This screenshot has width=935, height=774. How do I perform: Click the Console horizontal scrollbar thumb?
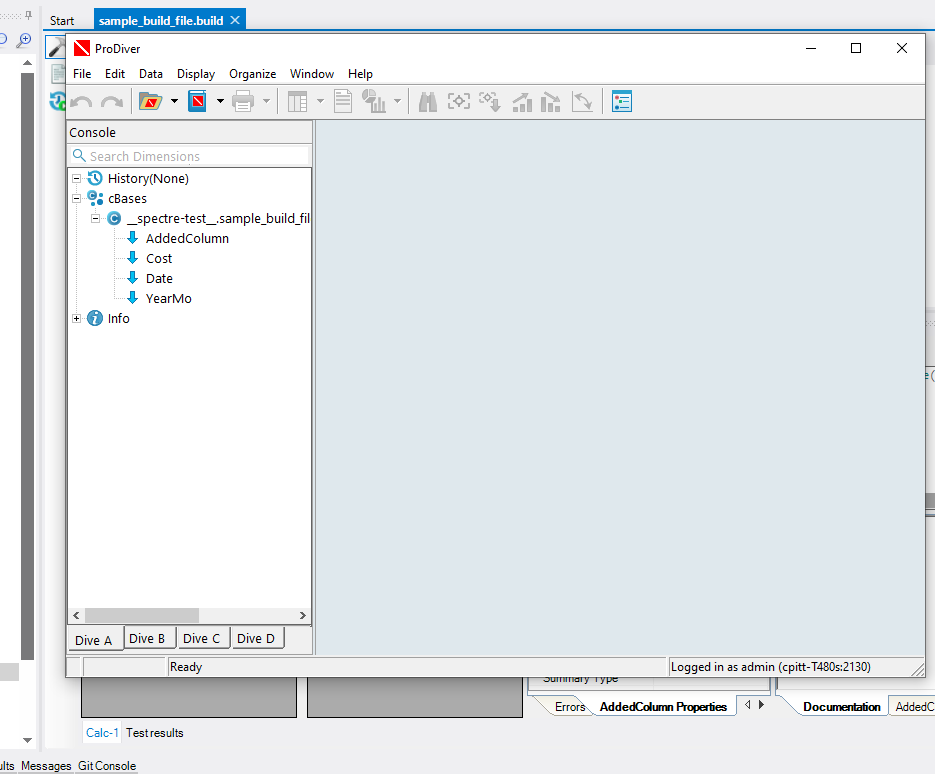(141, 616)
